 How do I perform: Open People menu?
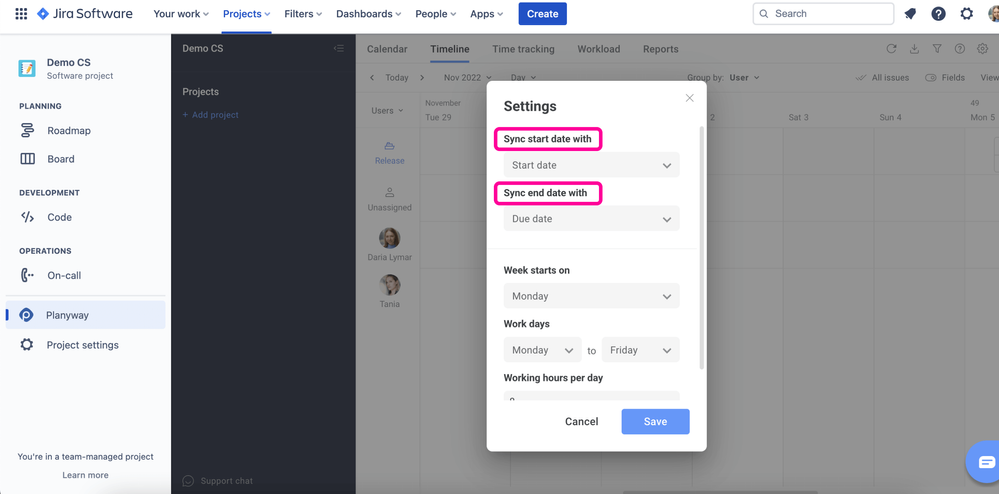coord(436,13)
